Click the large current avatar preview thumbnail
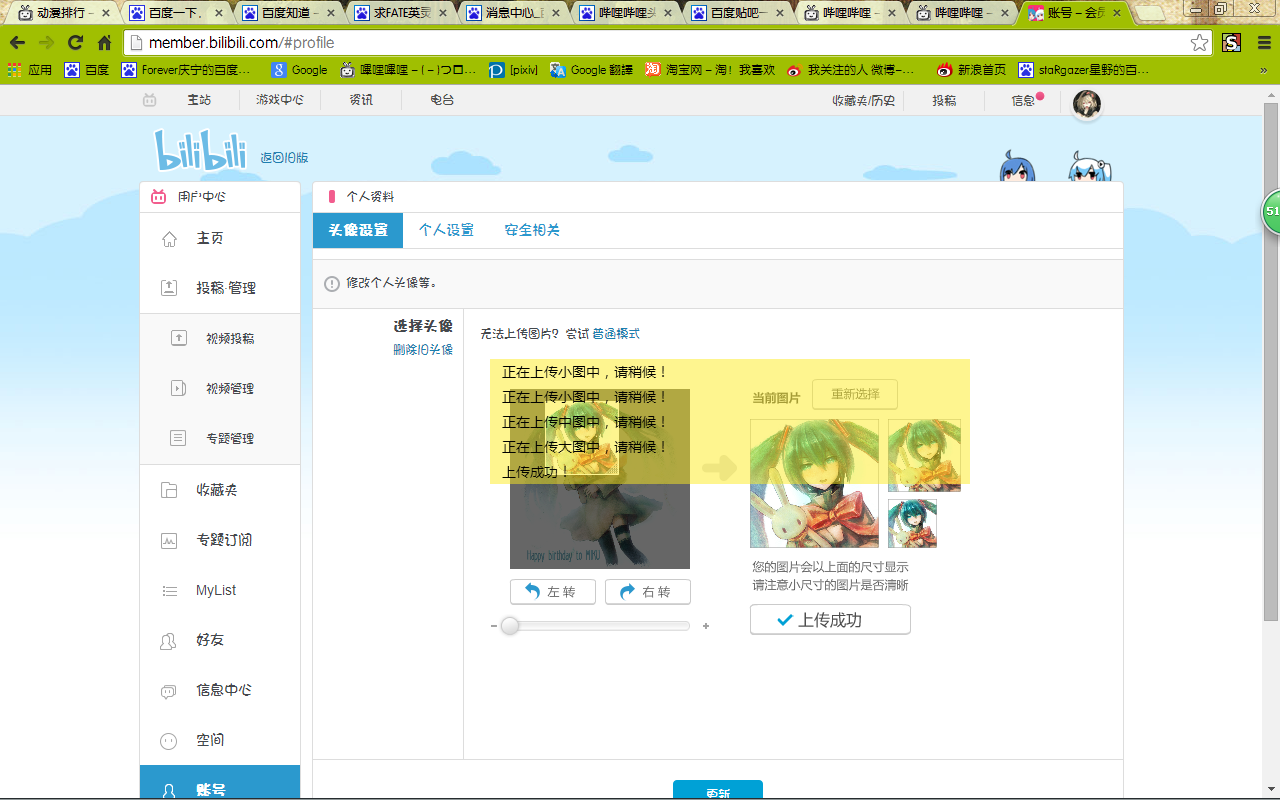Screen dimensions: 1280x800 point(814,484)
